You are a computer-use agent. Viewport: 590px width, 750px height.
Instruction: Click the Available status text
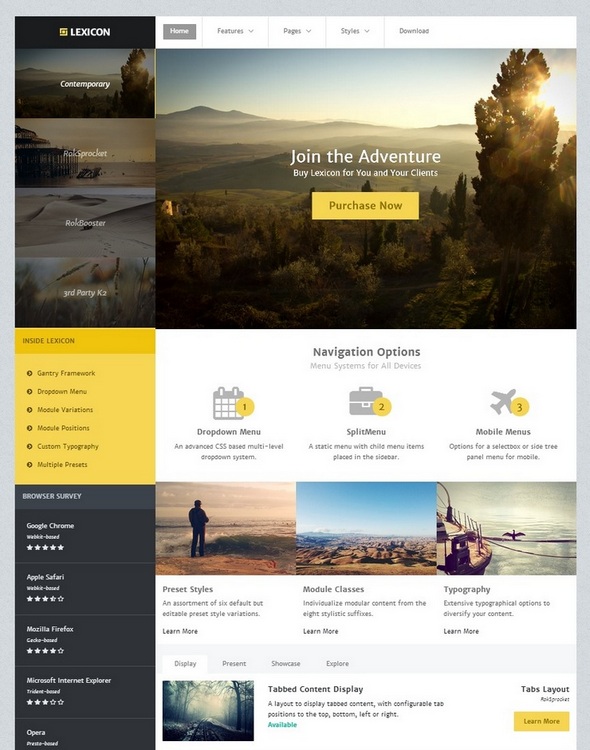282,725
